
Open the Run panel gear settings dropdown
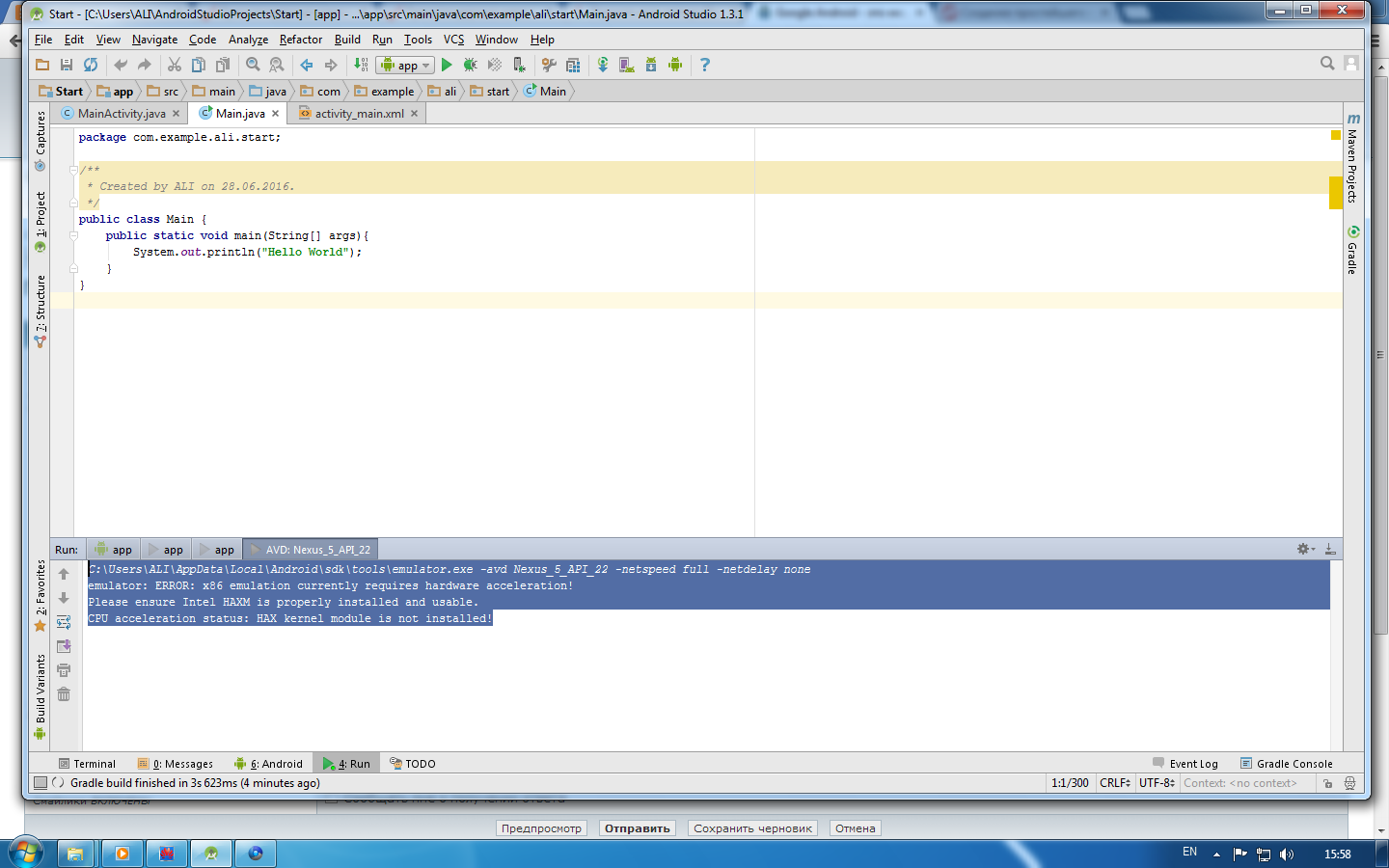click(x=1305, y=549)
